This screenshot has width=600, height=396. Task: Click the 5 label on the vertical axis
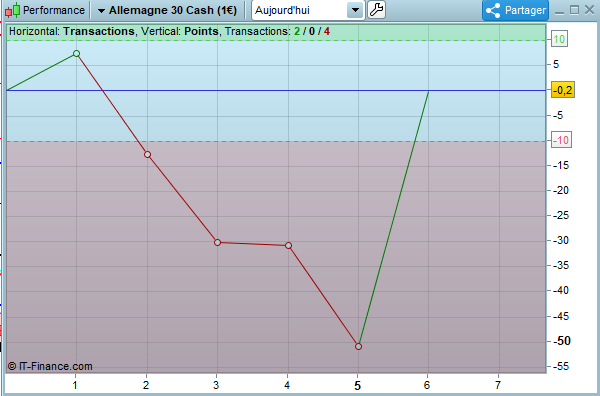(556, 64)
